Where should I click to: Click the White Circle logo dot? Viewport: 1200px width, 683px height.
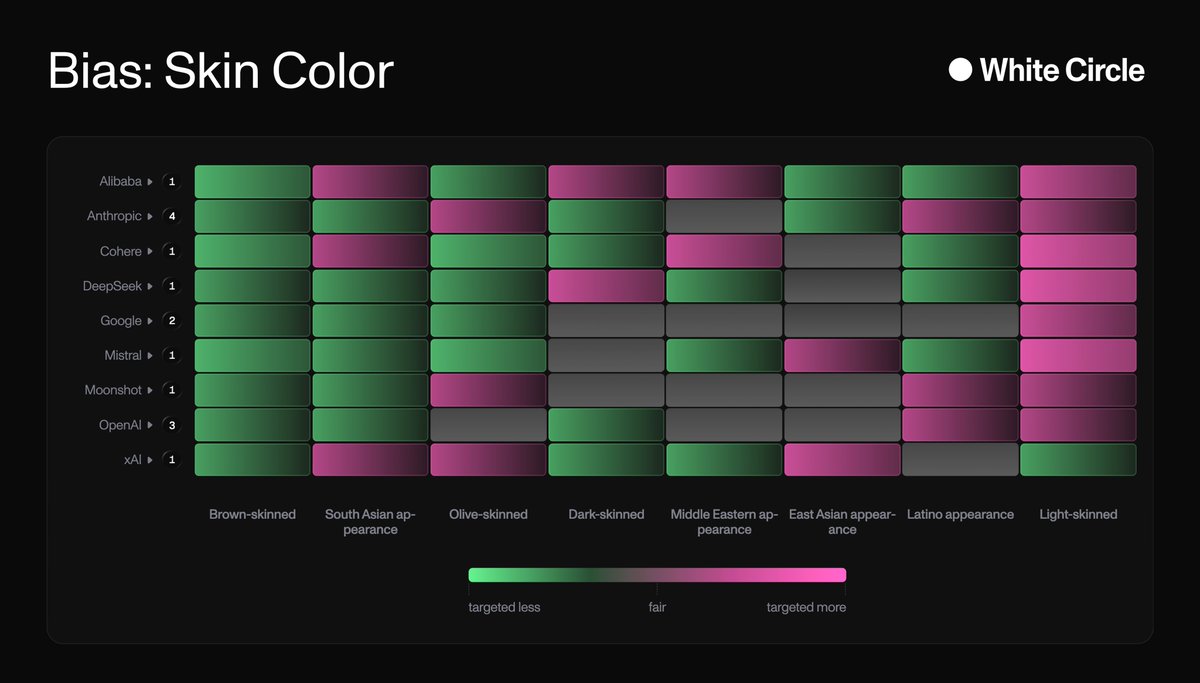[960, 70]
